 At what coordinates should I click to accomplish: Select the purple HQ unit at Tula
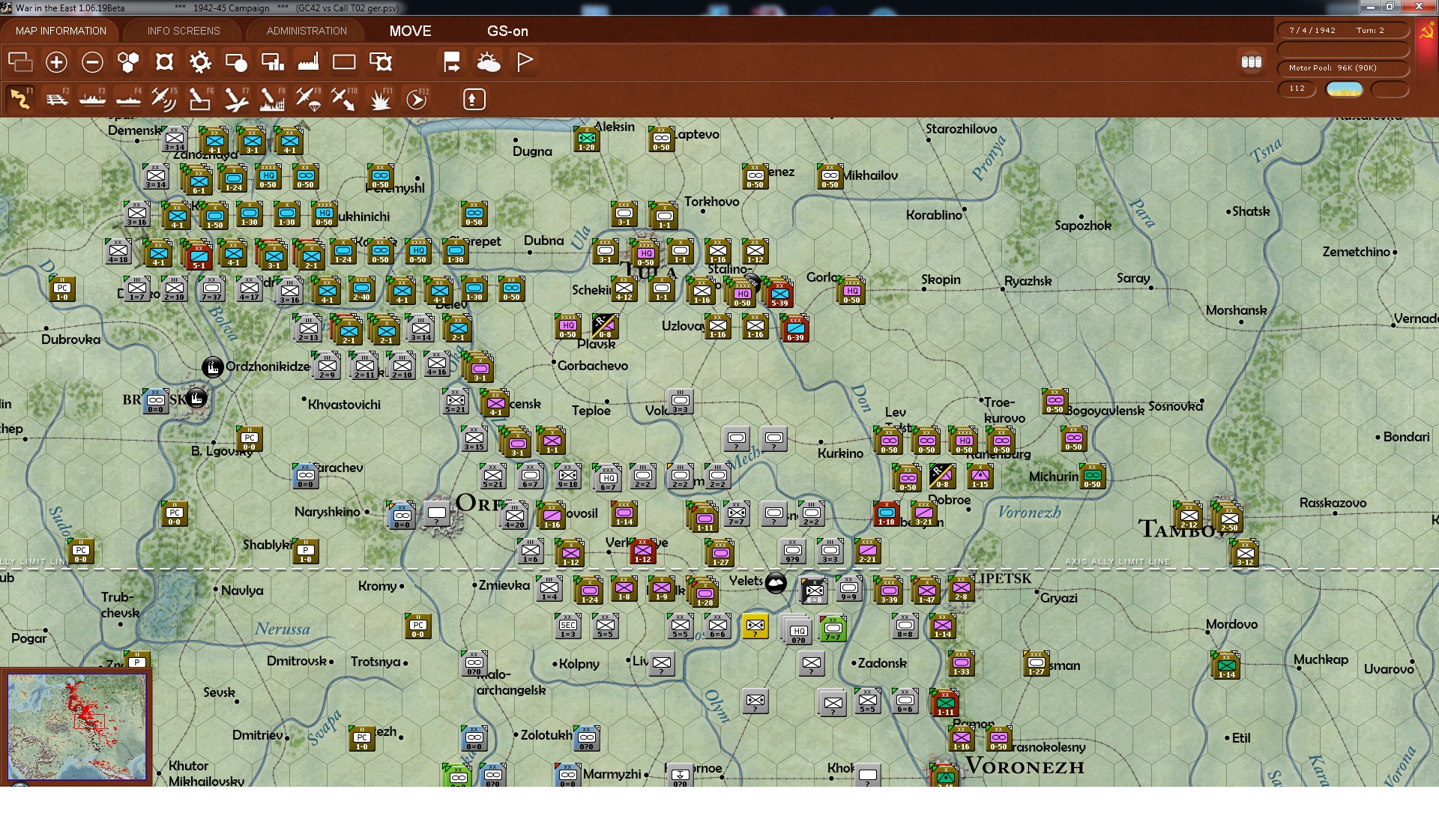[x=645, y=254]
